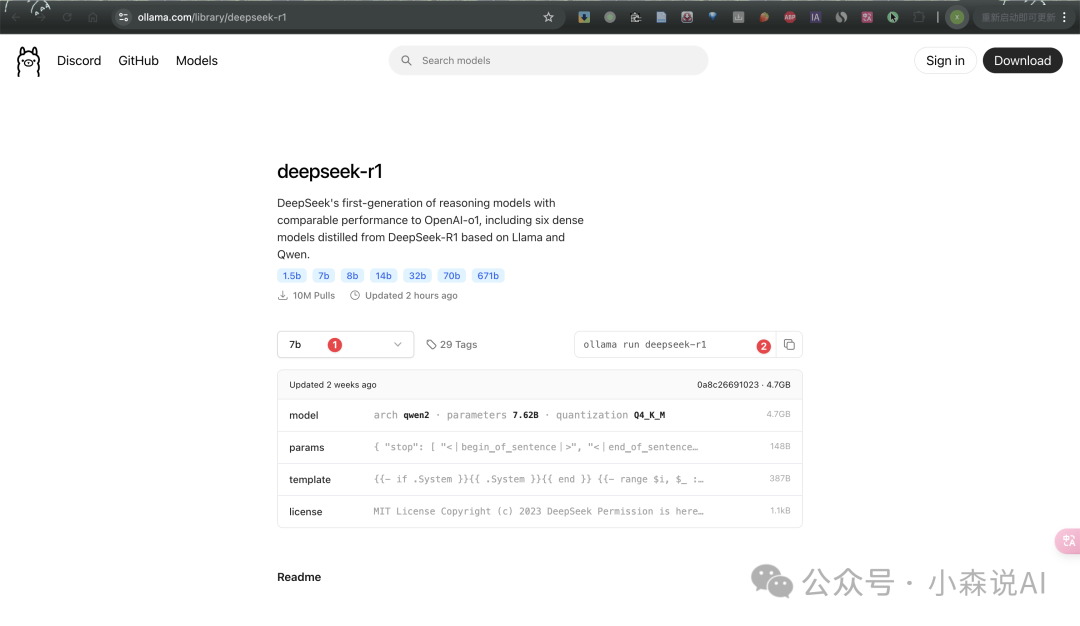Click the 0a8c26691023 hash text
The image size is (1080, 626).
(727, 385)
